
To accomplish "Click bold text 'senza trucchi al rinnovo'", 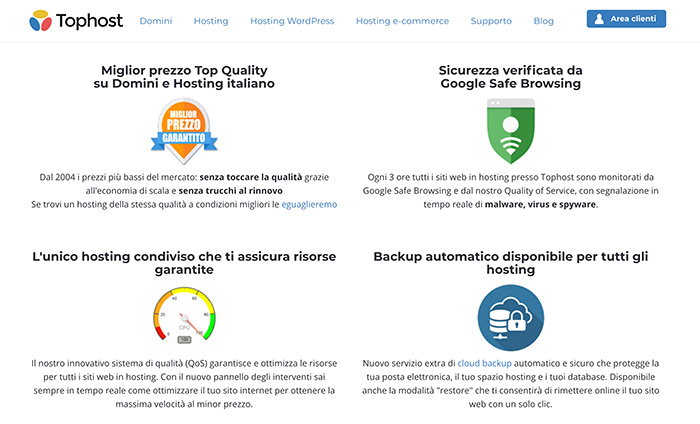I will pyautogui.click(x=230, y=191).
